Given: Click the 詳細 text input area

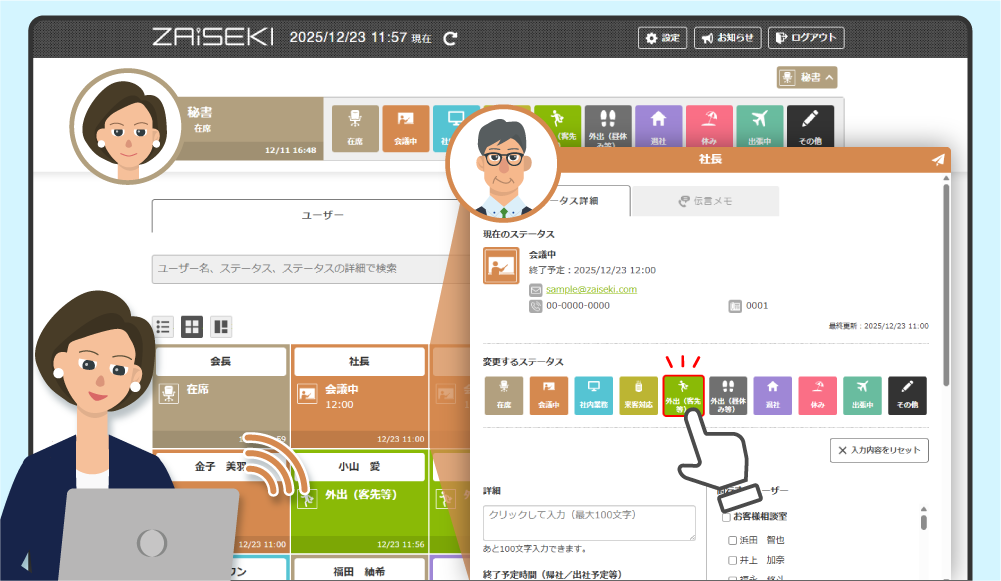Looking at the screenshot, I should pos(589,523).
